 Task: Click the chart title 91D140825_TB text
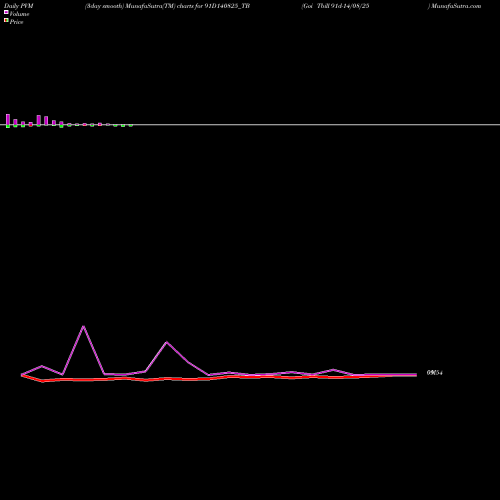pos(227,6)
